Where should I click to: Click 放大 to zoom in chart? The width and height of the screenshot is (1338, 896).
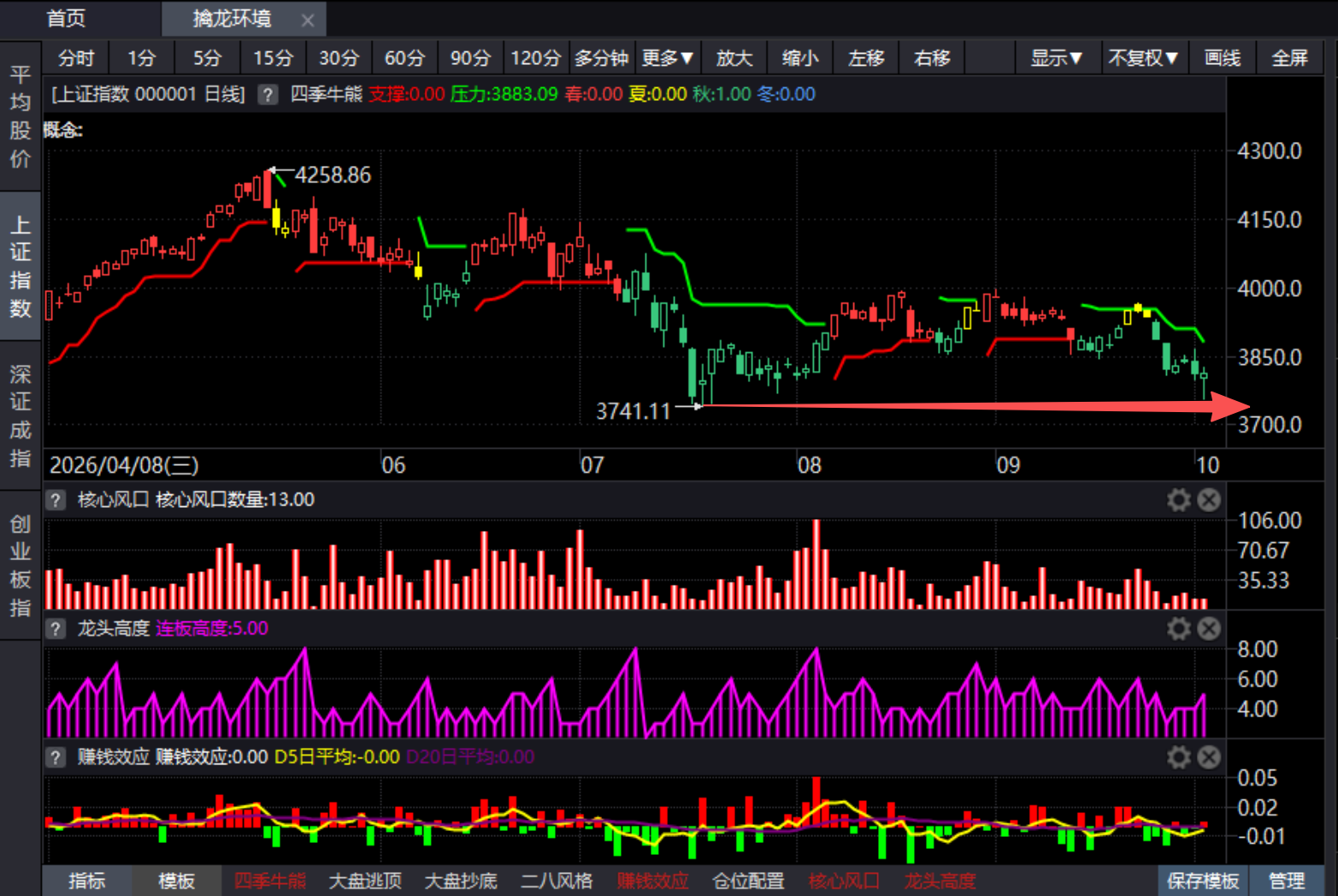734,58
